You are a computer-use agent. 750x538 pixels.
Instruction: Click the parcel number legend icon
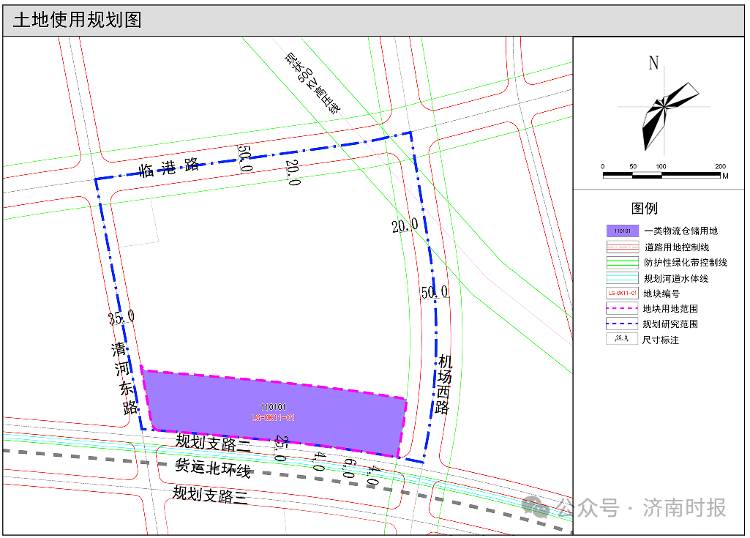[621, 294]
